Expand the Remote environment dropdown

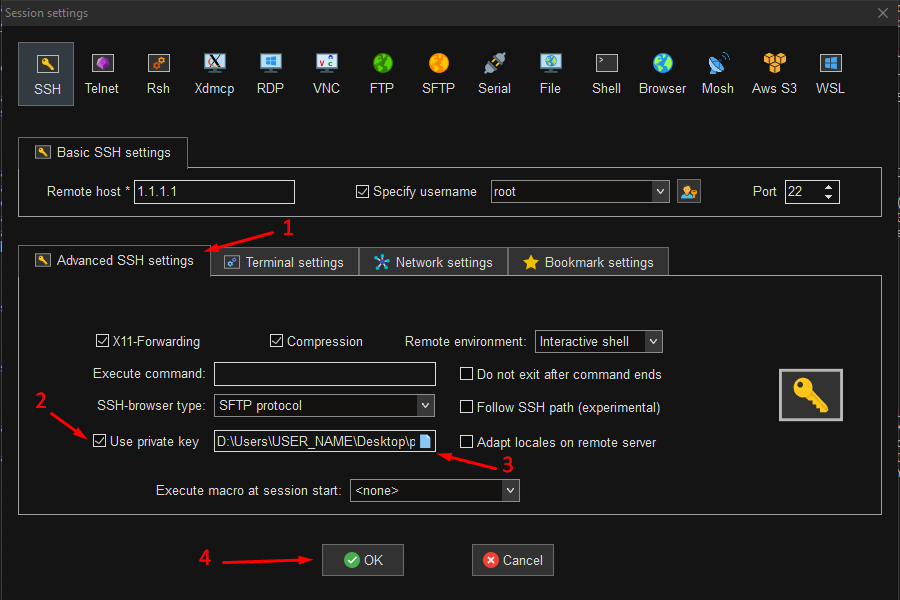(653, 341)
